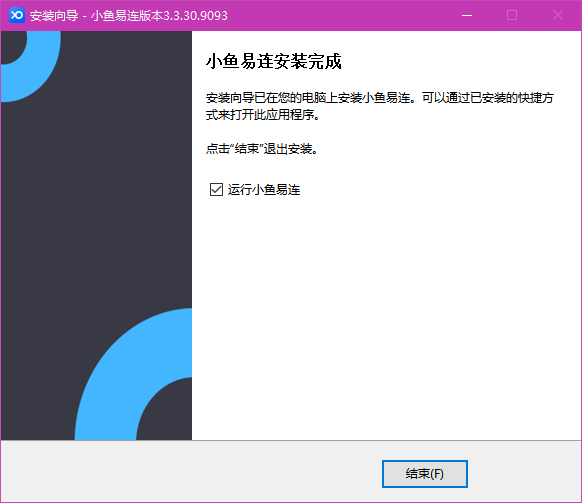This screenshot has height=503, width=582.
Task: Click the 结束(F) finish button
Action: 425,474
